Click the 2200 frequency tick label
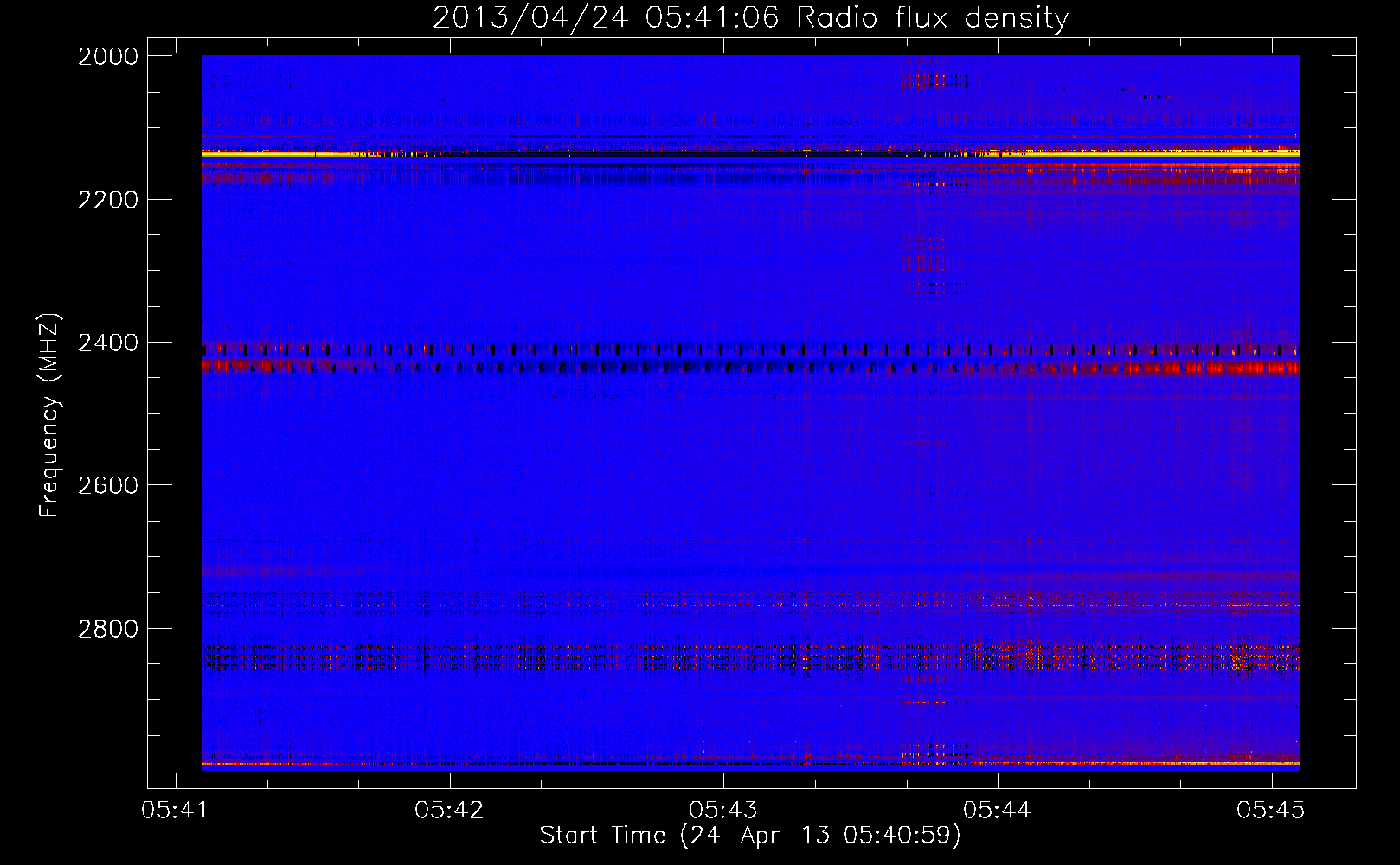1400x865 pixels. point(108,200)
